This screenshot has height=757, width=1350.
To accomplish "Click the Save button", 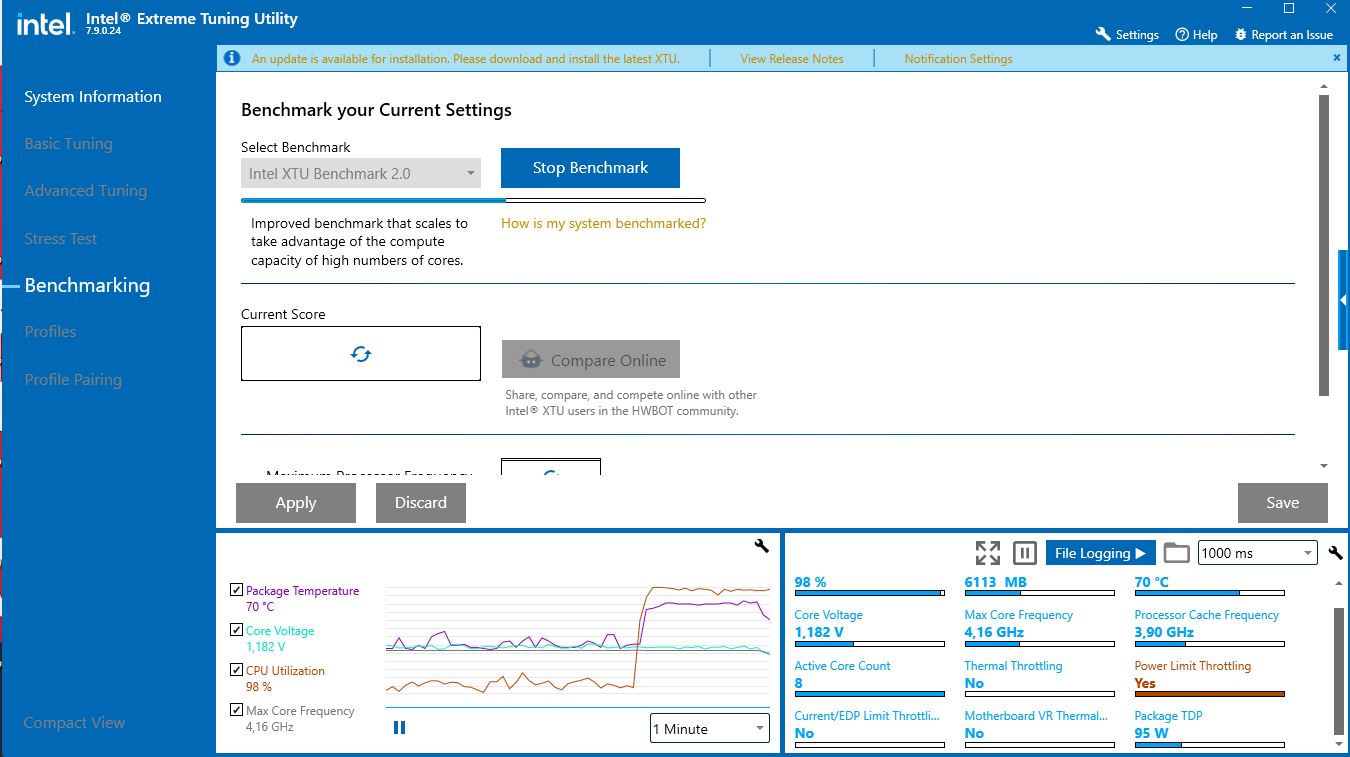I will click(1283, 503).
